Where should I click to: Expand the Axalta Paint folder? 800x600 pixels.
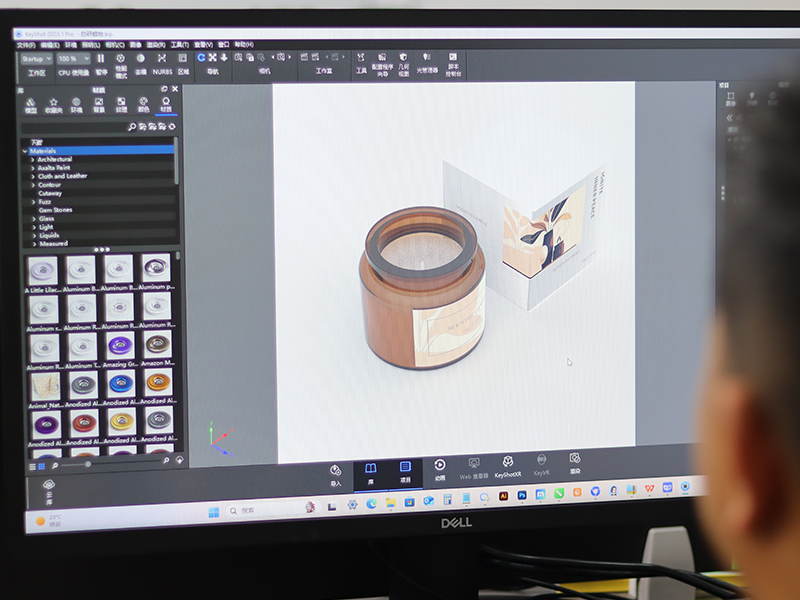33,168
